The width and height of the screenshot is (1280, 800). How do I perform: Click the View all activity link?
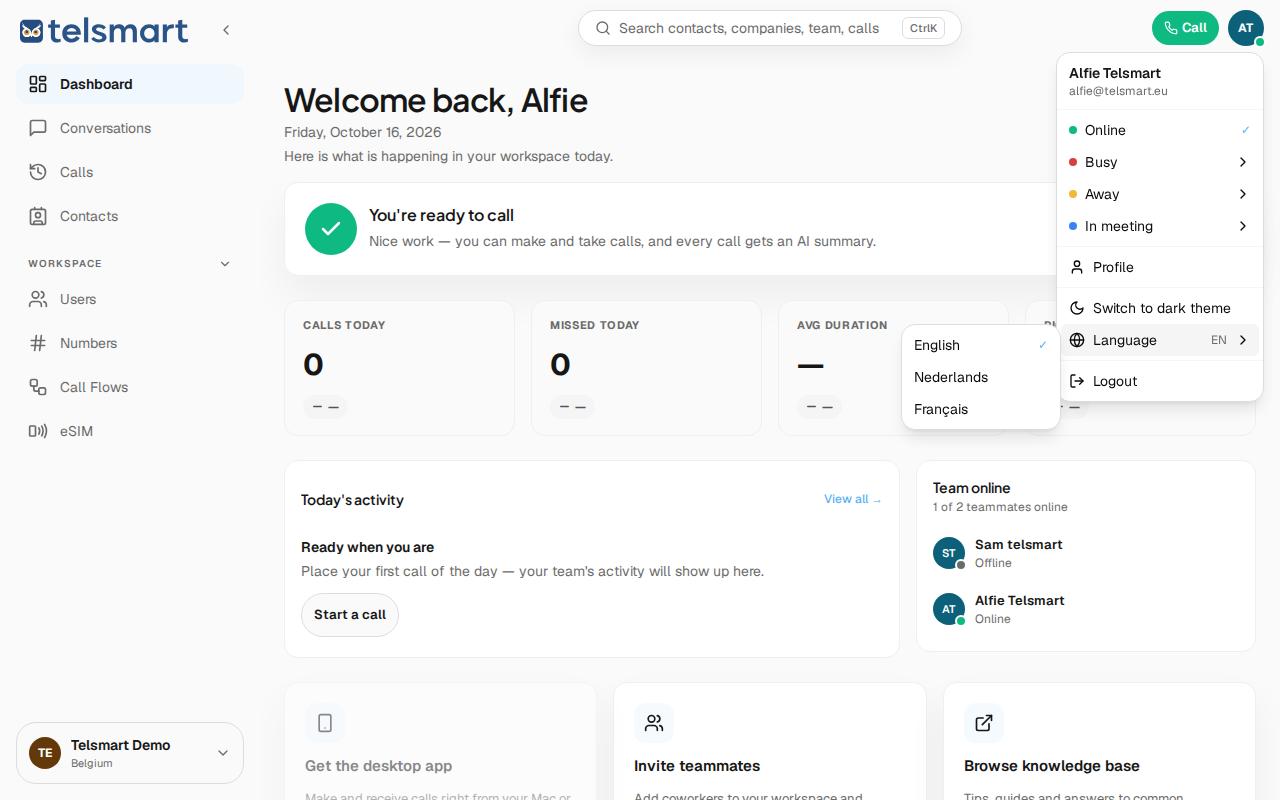(853, 499)
